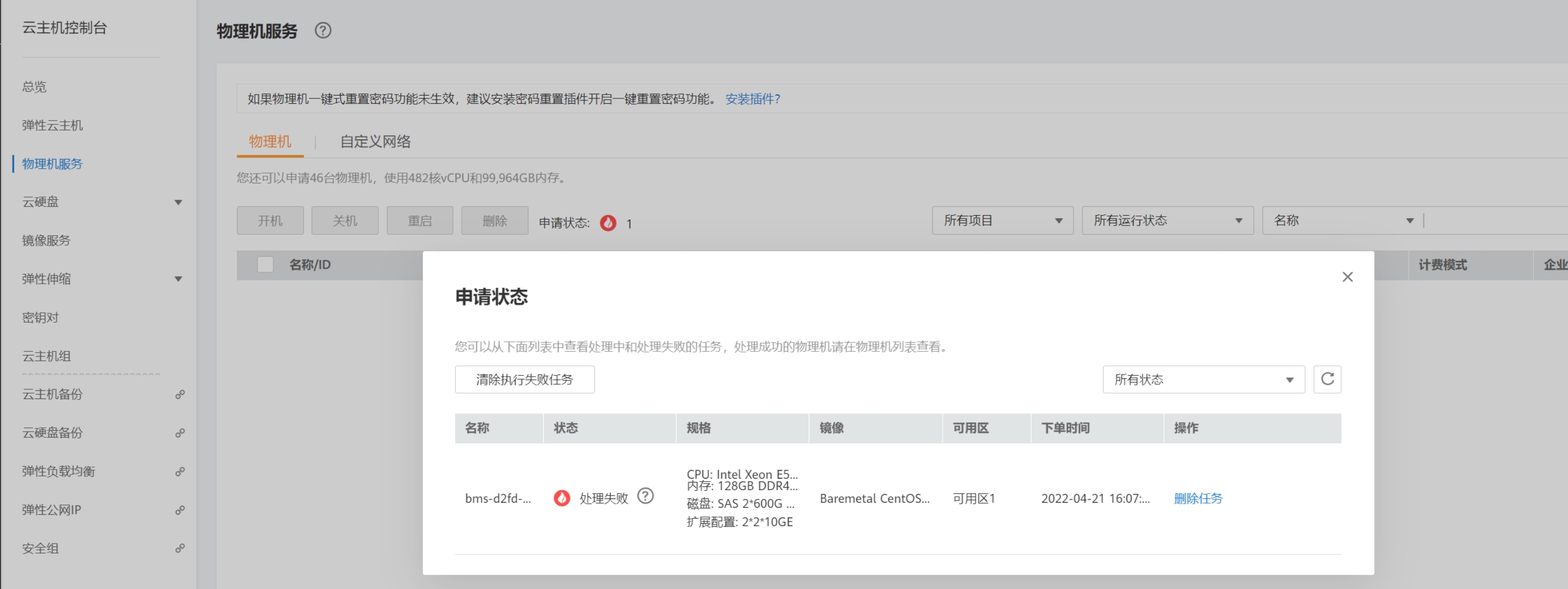This screenshot has height=589, width=1568.
Task: Click the red 申请状态 failure icon in toolbar
Action: coord(607,223)
